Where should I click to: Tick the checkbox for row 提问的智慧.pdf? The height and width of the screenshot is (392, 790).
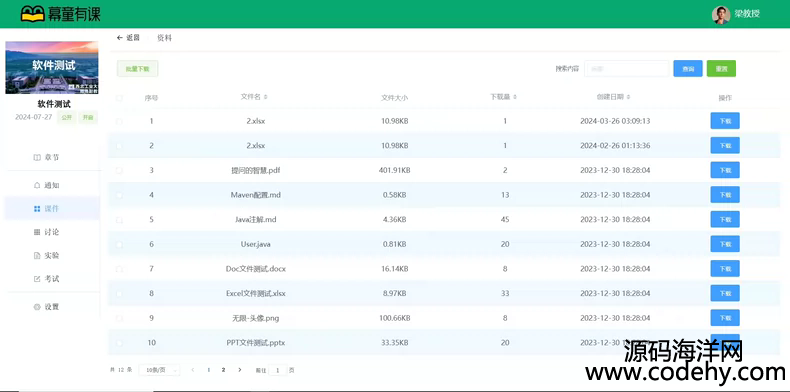(119, 170)
